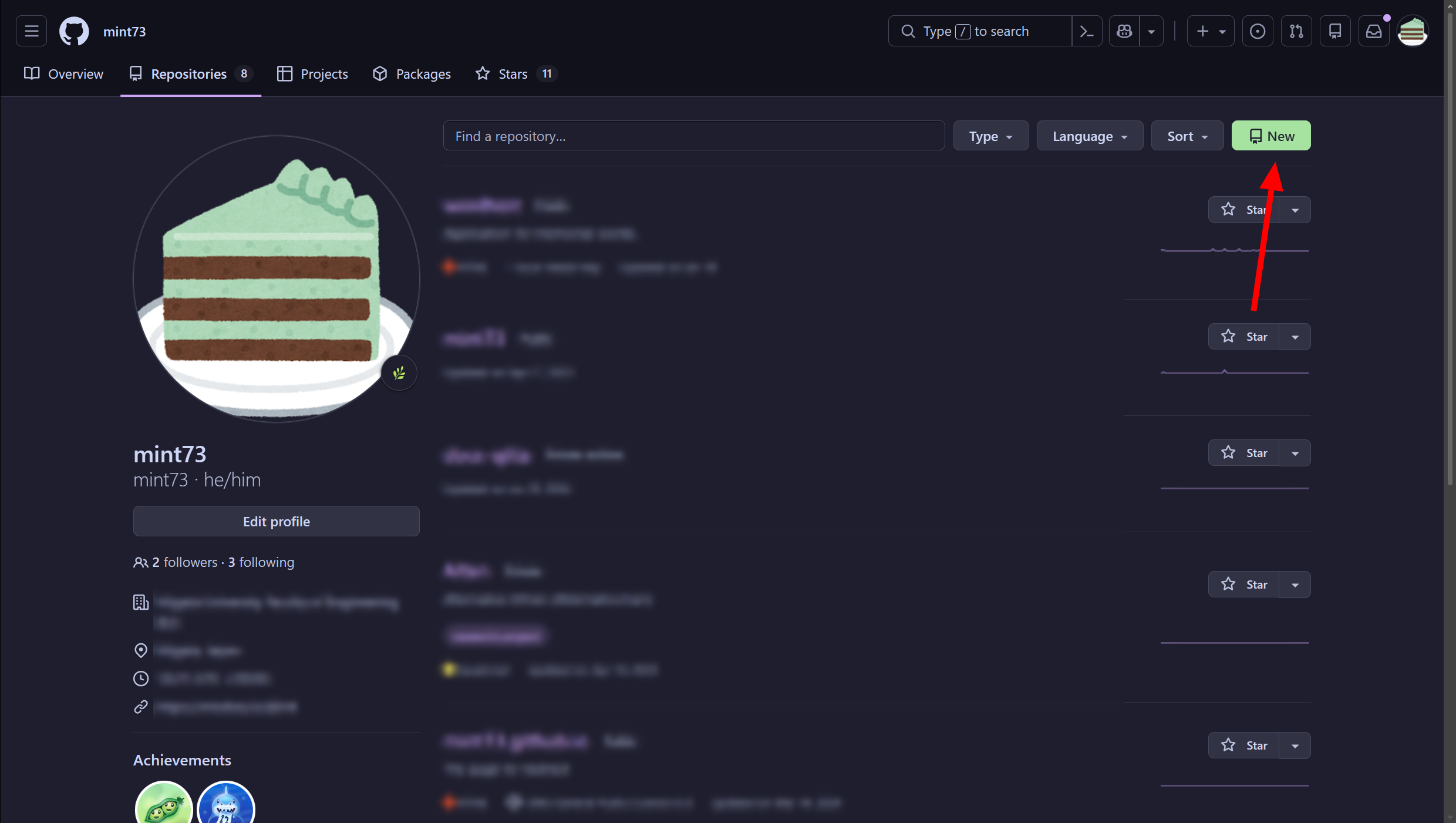Switch to the Overview tab
The height and width of the screenshot is (823, 1456).
coord(63,74)
